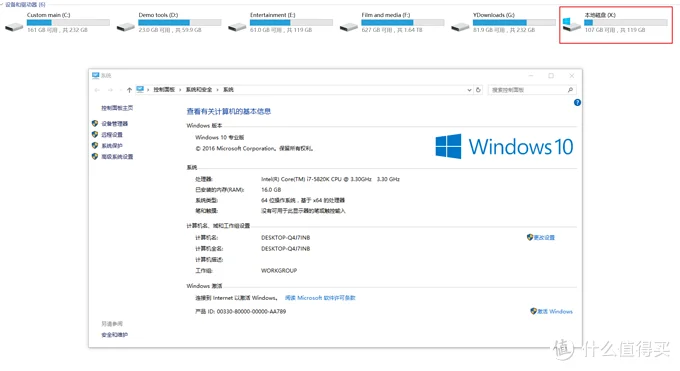
Task: Click installed RAM value '16.0 GB'
Action: 271,190
